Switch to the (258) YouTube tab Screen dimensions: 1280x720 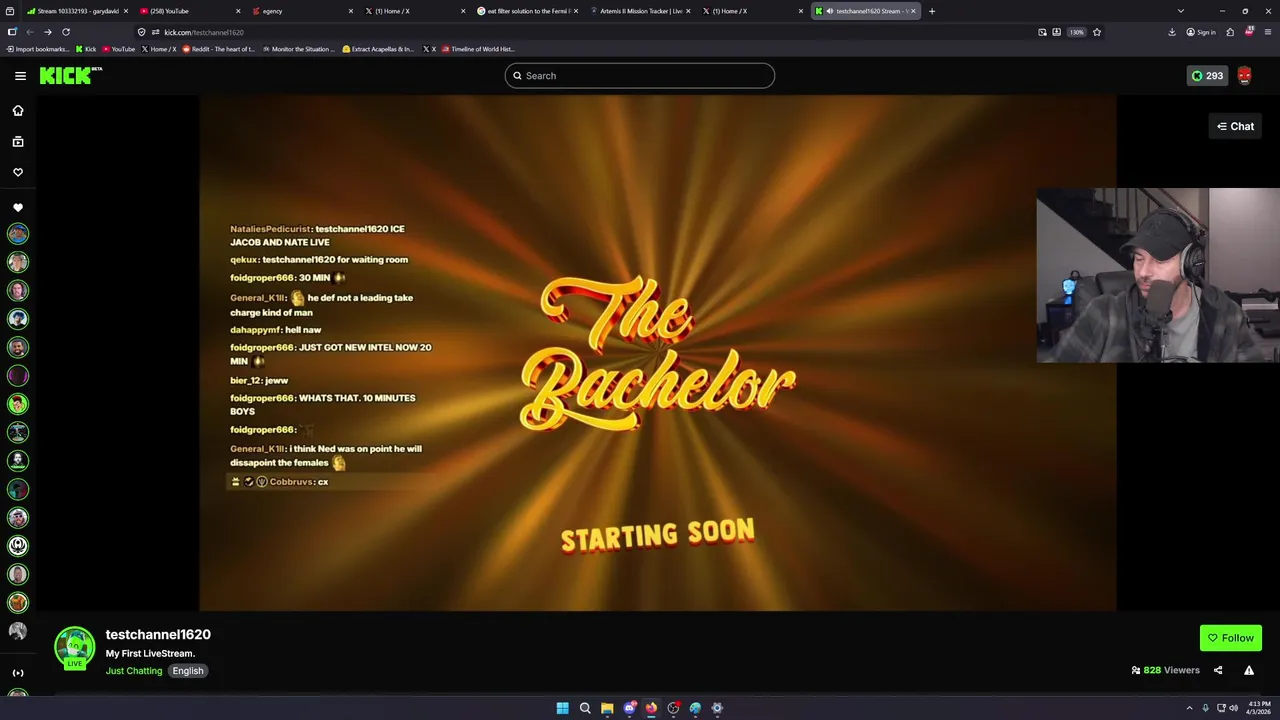click(x=190, y=11)
